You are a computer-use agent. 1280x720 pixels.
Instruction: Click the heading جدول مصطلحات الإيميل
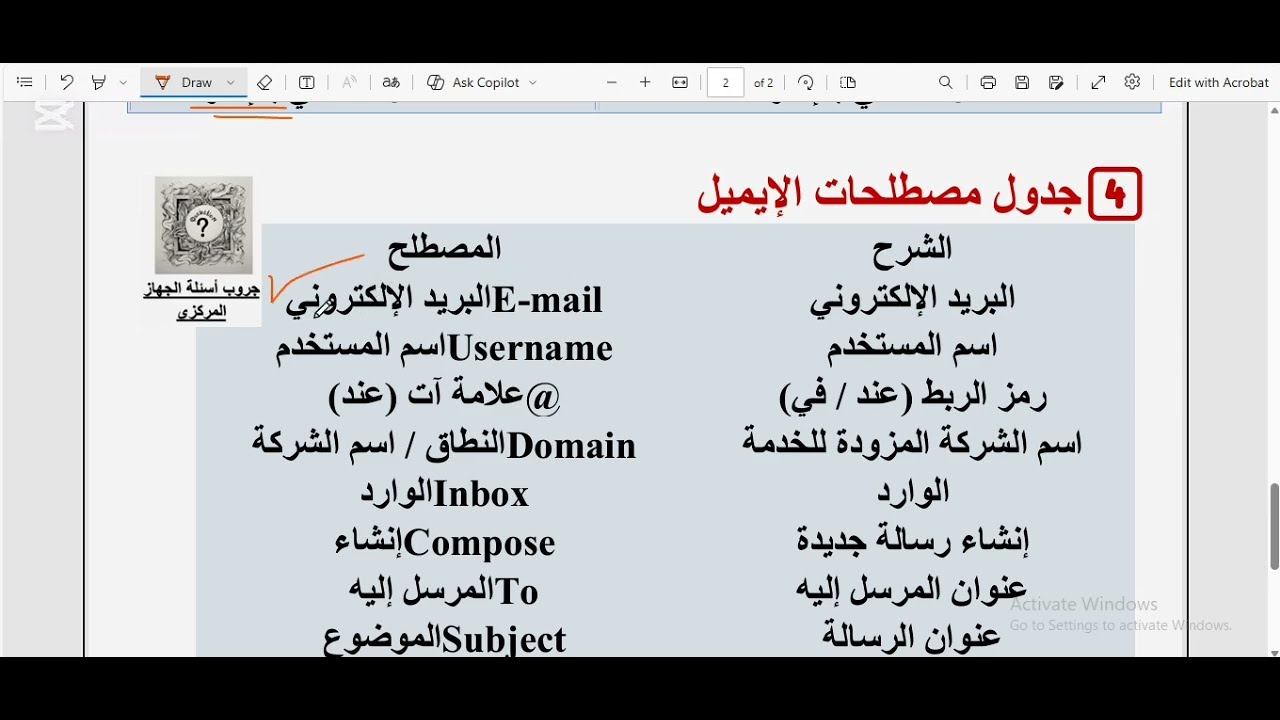(888, 193)
